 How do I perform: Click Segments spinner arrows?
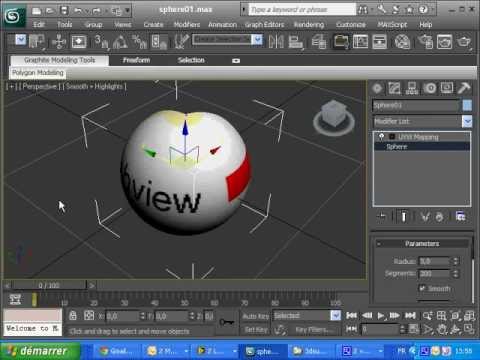pos(455,274)
